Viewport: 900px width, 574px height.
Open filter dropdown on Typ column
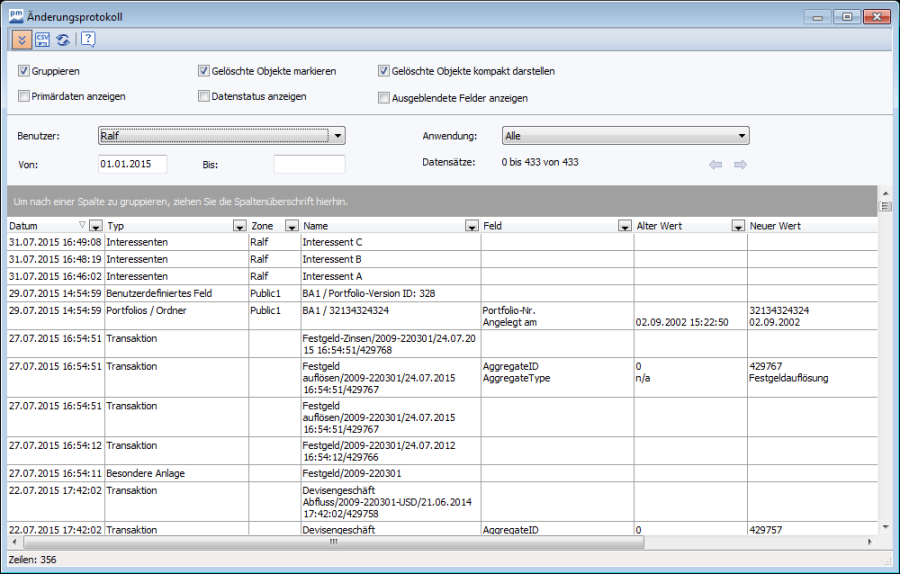[239, 226]
